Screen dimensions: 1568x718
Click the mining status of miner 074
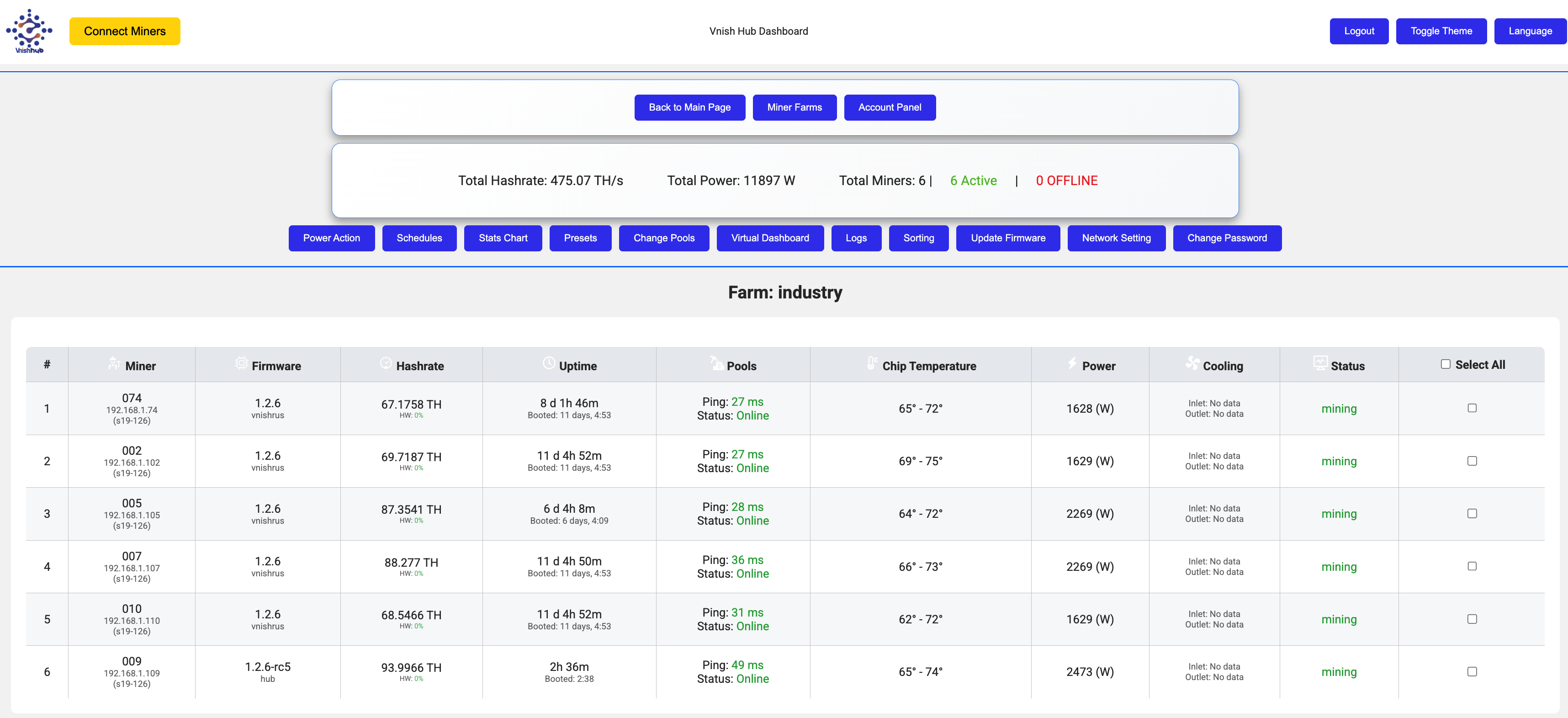pos(1339,409)
